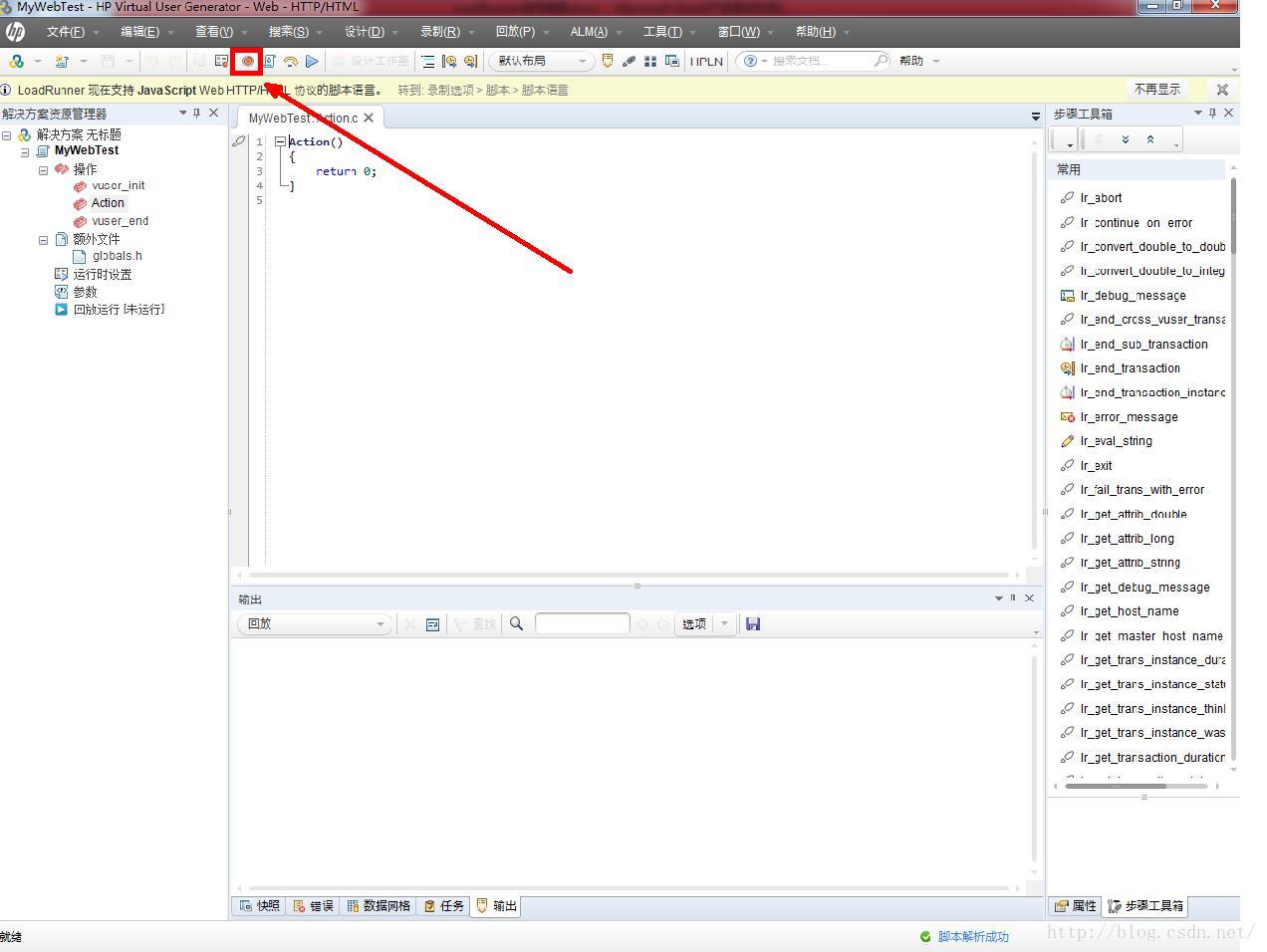Select lr_debug_message in Steps Toolbox
The width and height of the screenshot is (1267, 952).
coord(1133,296)
